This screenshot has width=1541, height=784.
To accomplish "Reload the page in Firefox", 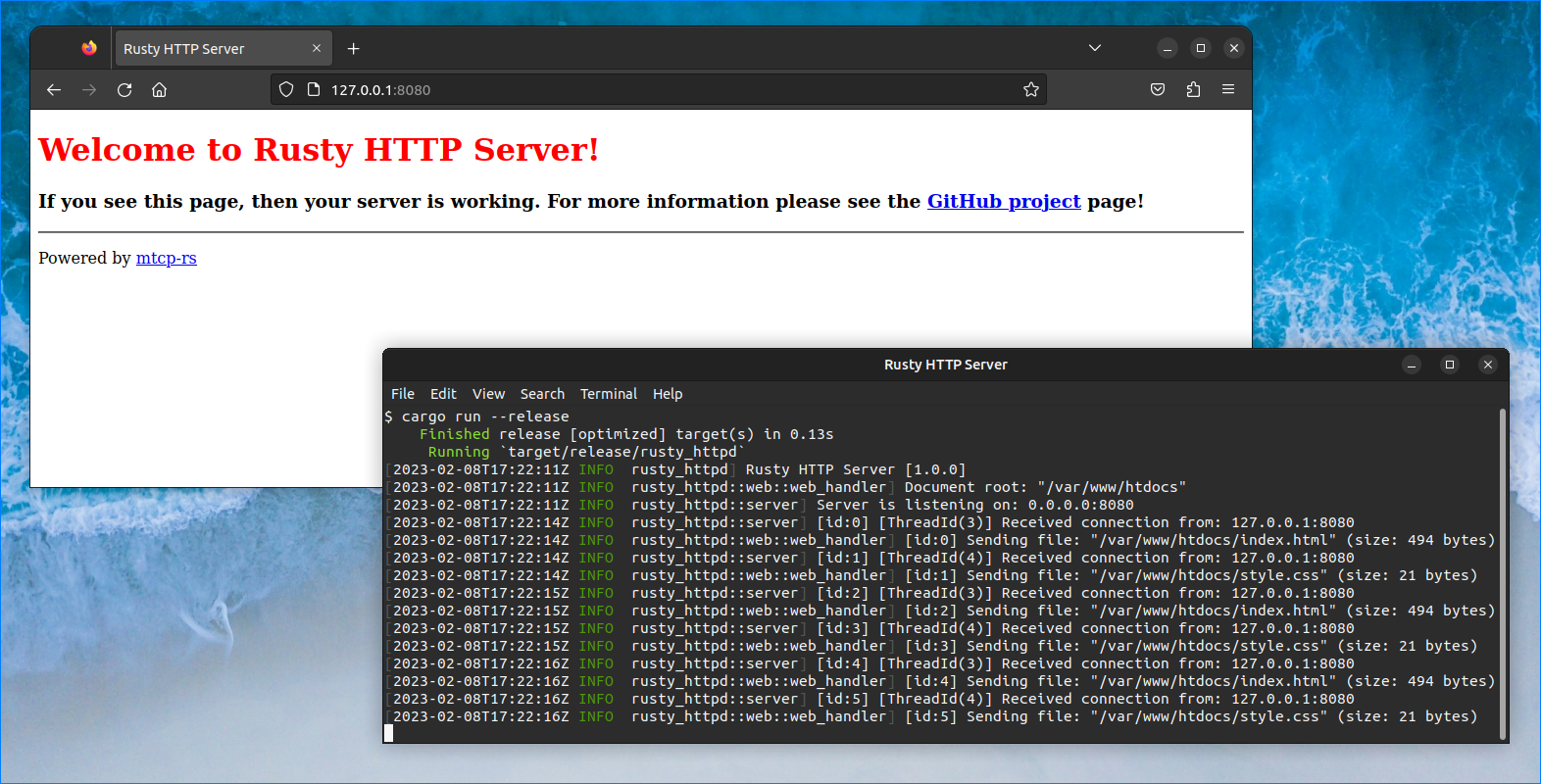I will 124,90.
